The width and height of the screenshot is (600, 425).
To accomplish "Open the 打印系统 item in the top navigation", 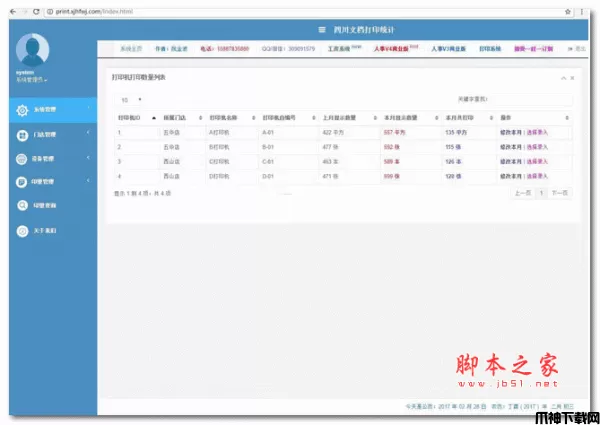I will click(x=490, y=49).
